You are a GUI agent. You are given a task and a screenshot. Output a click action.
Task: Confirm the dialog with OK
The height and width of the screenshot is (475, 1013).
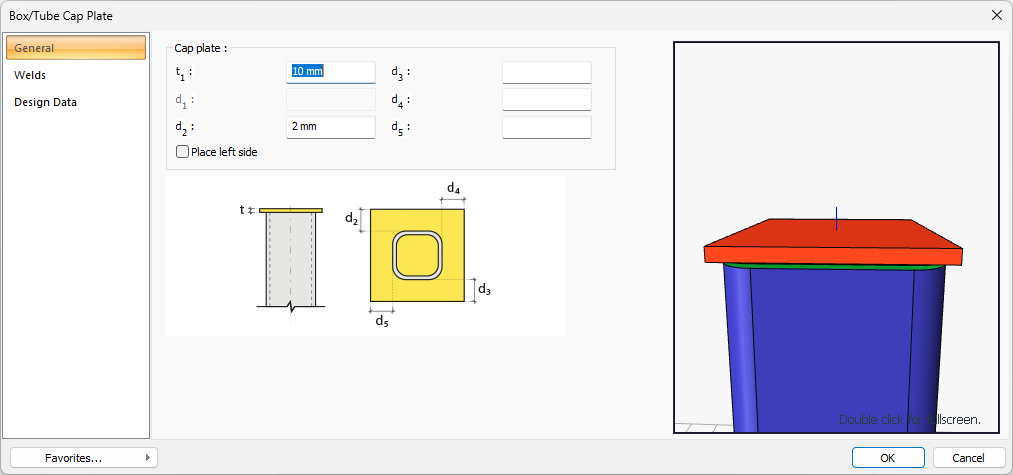click(x=887, y=457)
